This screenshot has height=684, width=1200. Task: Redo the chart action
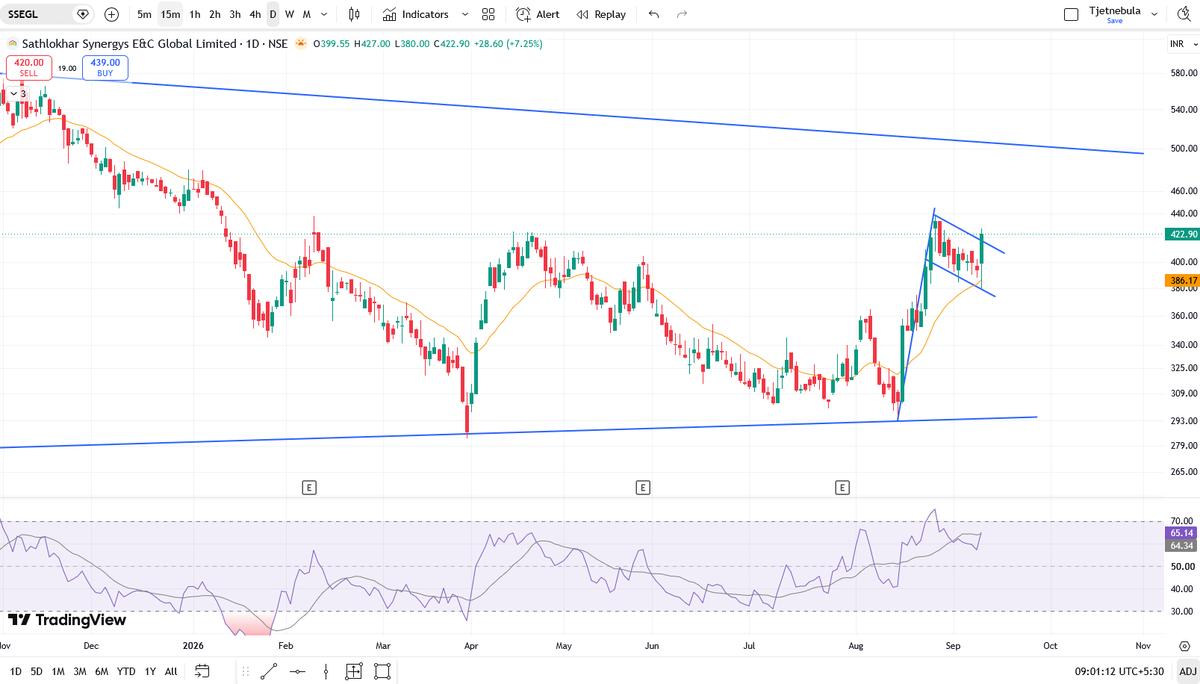(x=682, y=14)
